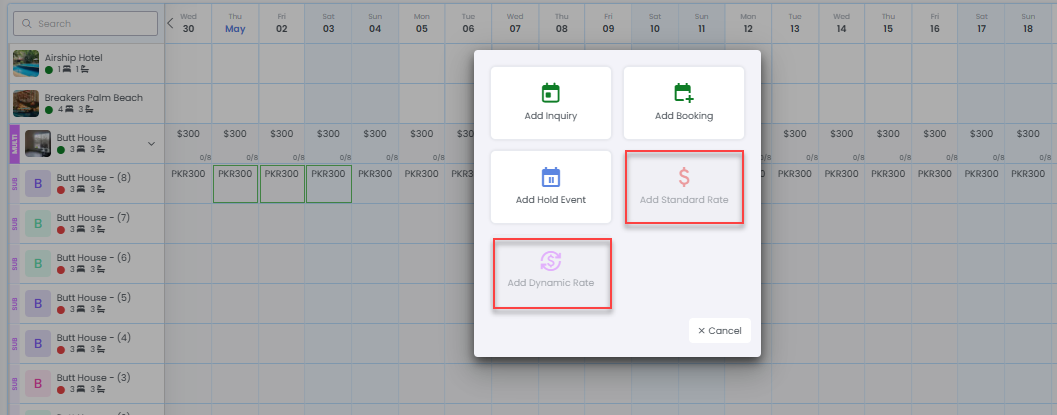The width and height of the screenshot is (1057, 415).
Task: Select the Sat 03 date header
Action: click(x=328, y=23)
